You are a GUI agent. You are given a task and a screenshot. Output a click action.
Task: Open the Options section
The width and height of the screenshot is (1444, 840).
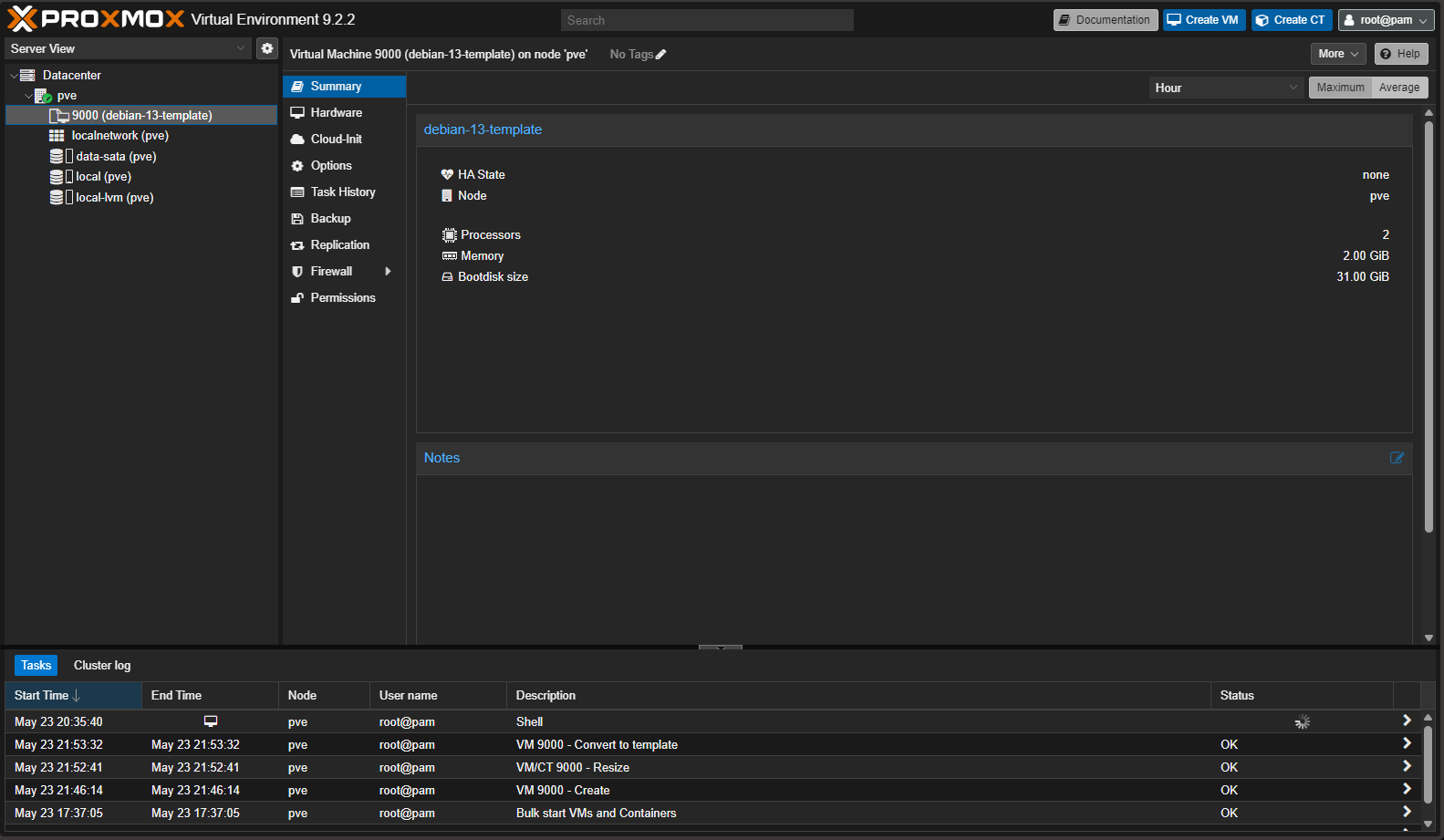[x=345, y=166]
